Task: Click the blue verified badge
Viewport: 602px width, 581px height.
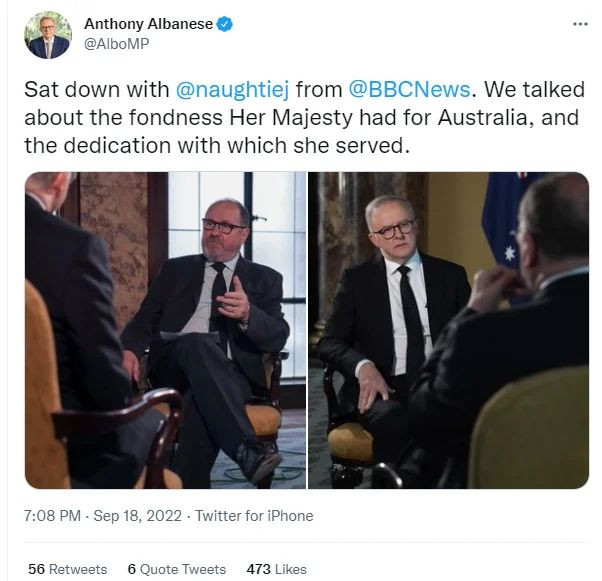Action: click(x=225, y=24)
